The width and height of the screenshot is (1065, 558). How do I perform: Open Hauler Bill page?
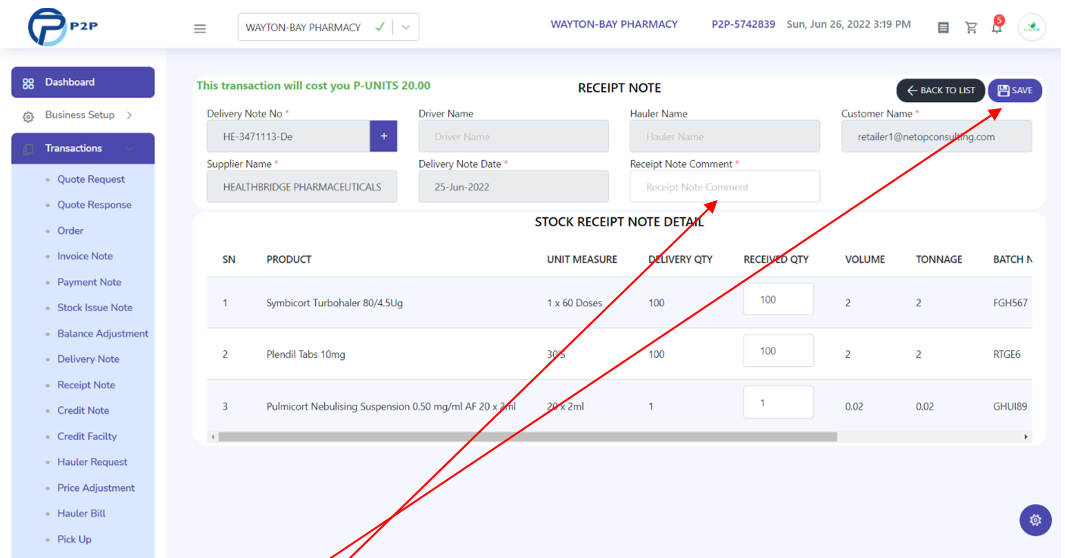pyautogui.click(x=82, y=514)
